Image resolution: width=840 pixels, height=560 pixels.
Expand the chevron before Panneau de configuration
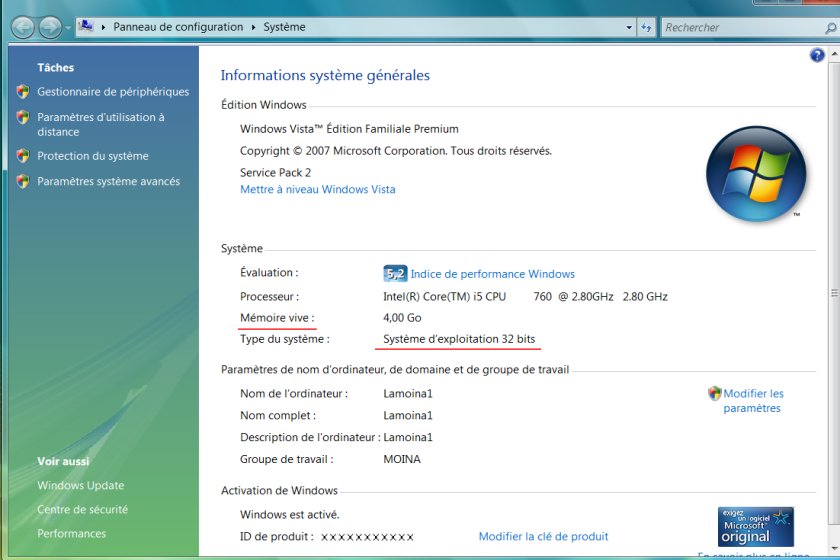tap(103, 27)
